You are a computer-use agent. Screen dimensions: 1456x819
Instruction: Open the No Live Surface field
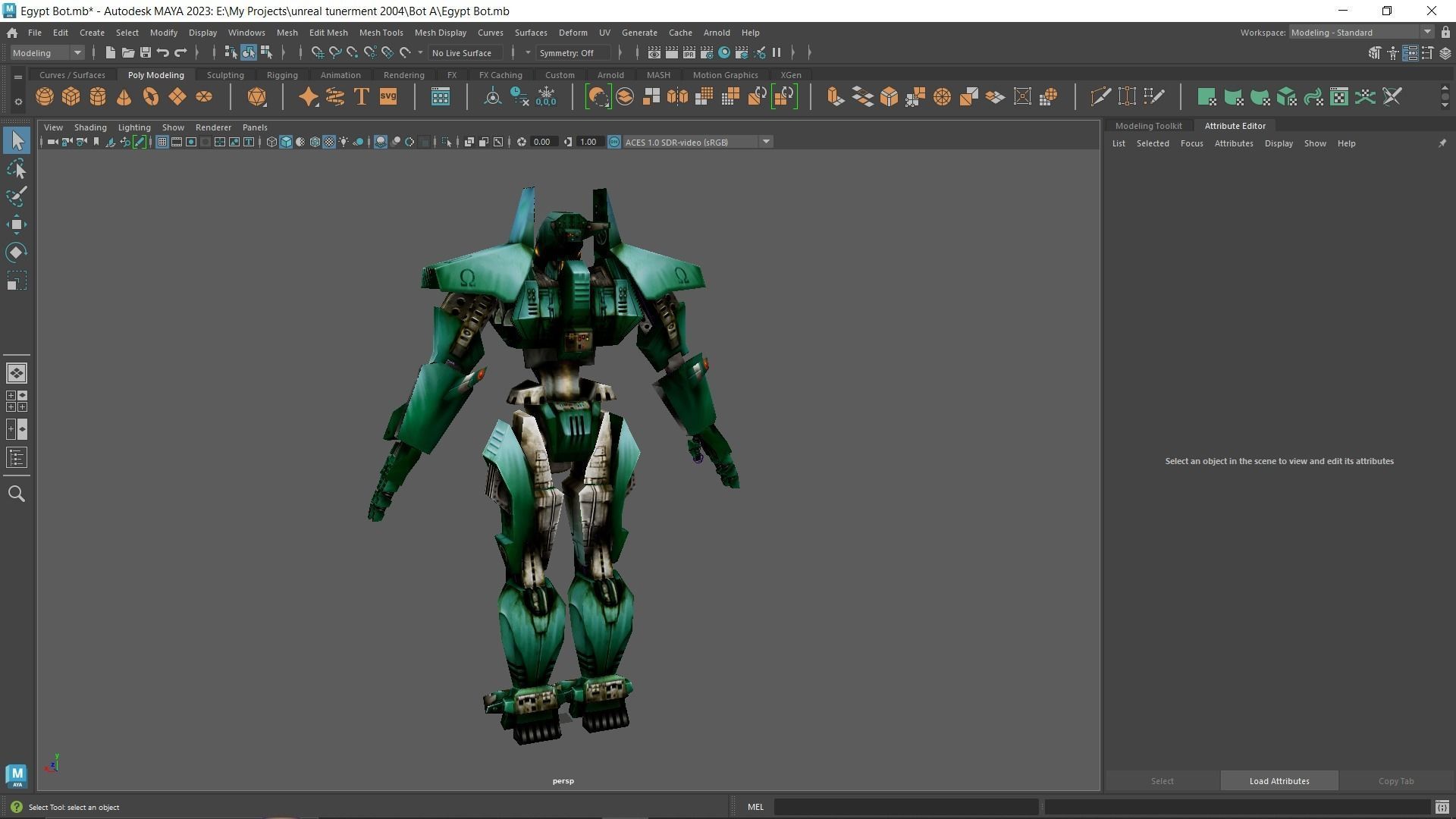465,52
